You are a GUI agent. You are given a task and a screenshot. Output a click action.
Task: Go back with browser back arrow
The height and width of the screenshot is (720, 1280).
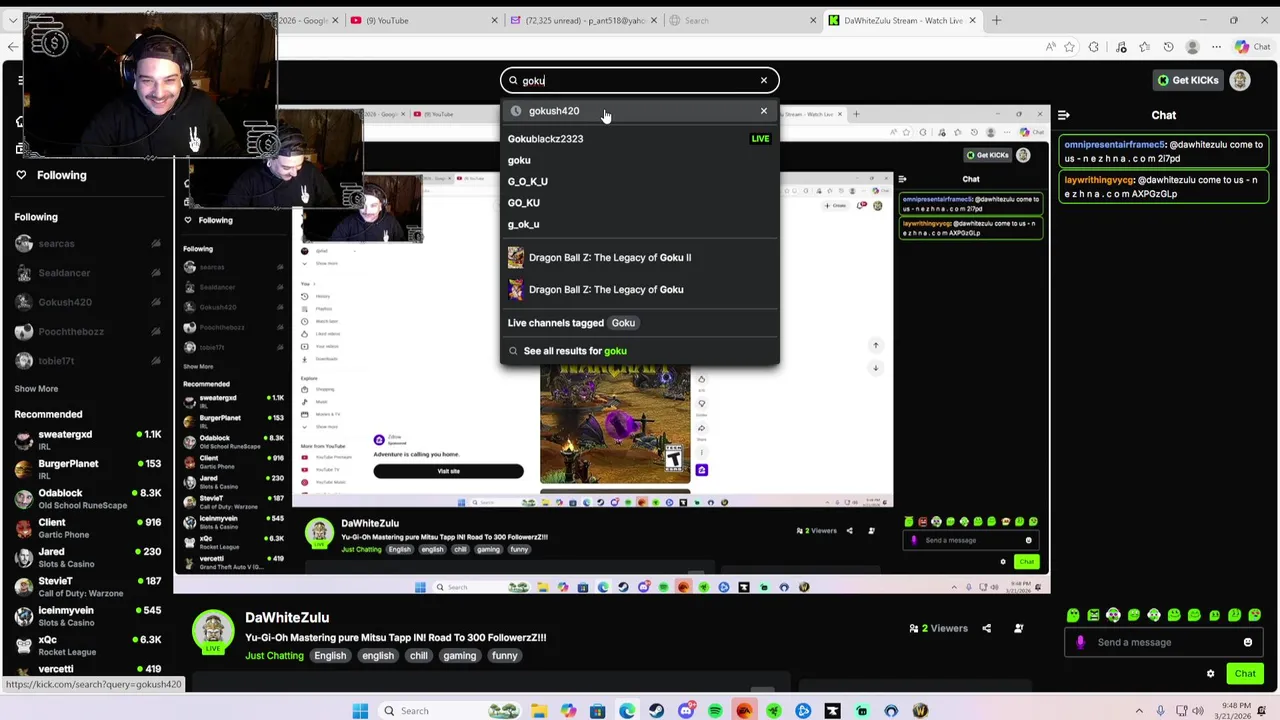(12, 47)
